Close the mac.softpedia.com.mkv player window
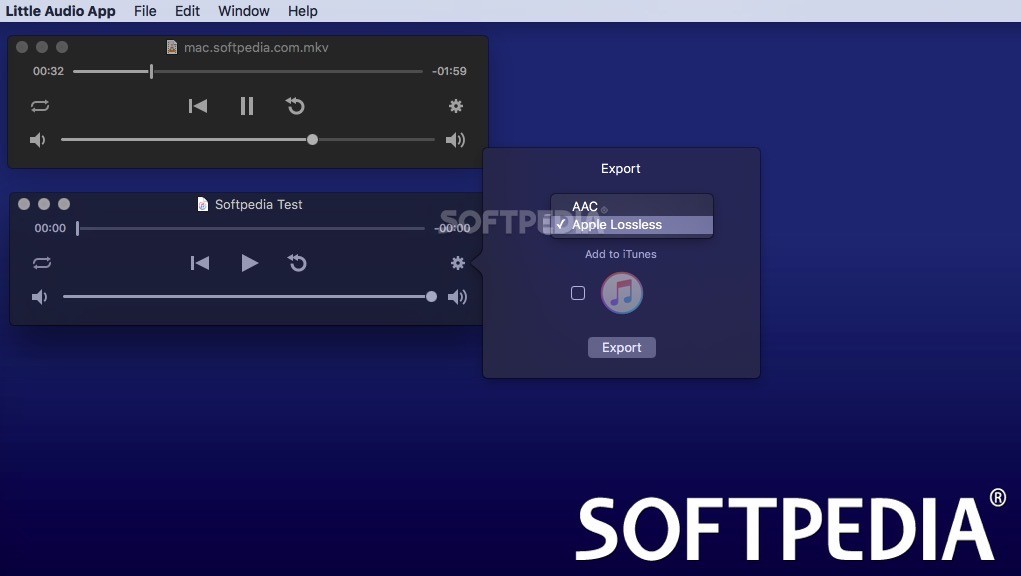The height and width of the screenshot is (576, 1021). (x=22, y=47)
